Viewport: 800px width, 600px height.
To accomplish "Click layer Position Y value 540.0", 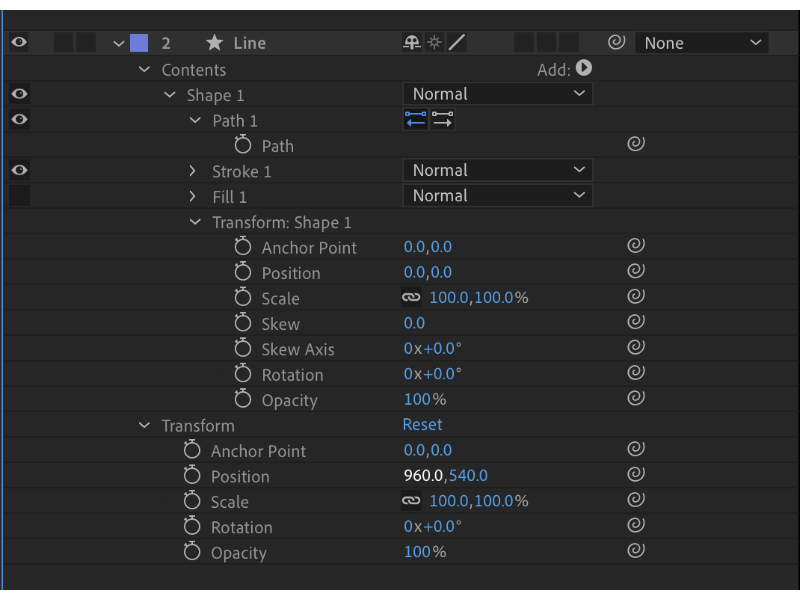I will click(x=468, y=476).
